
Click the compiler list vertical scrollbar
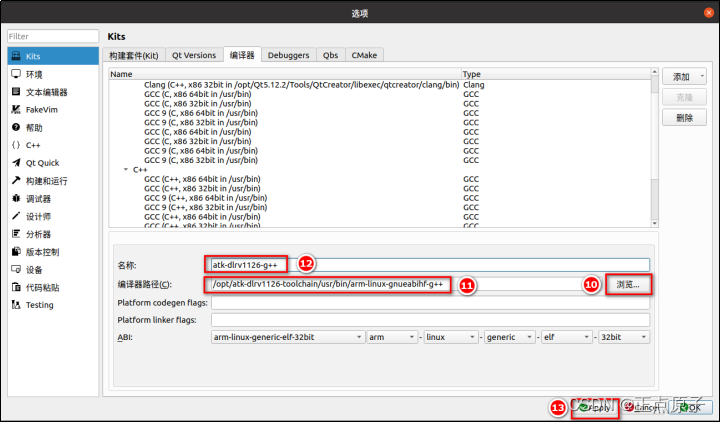tap(654, 147)
